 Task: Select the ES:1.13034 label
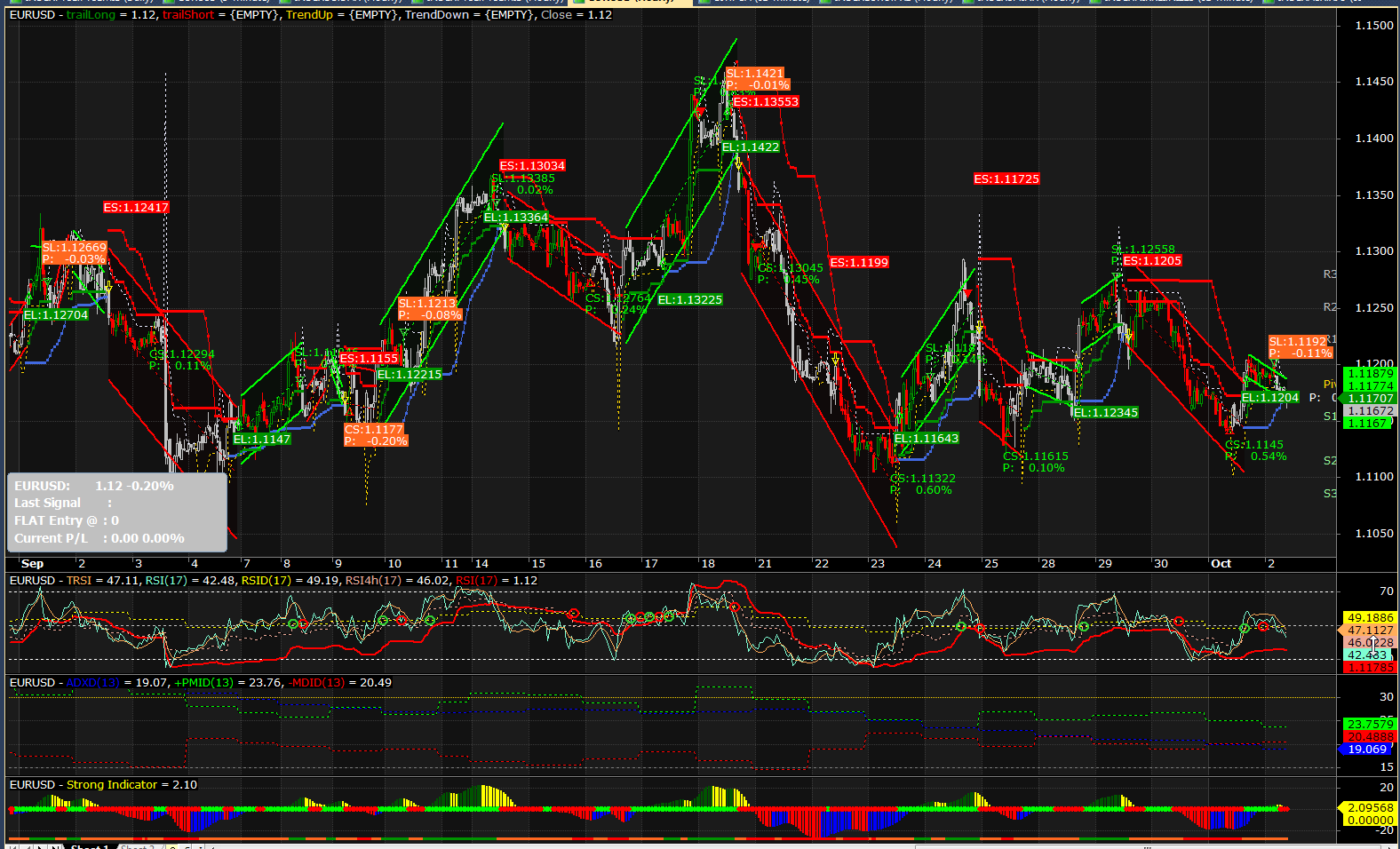(532, 165)
